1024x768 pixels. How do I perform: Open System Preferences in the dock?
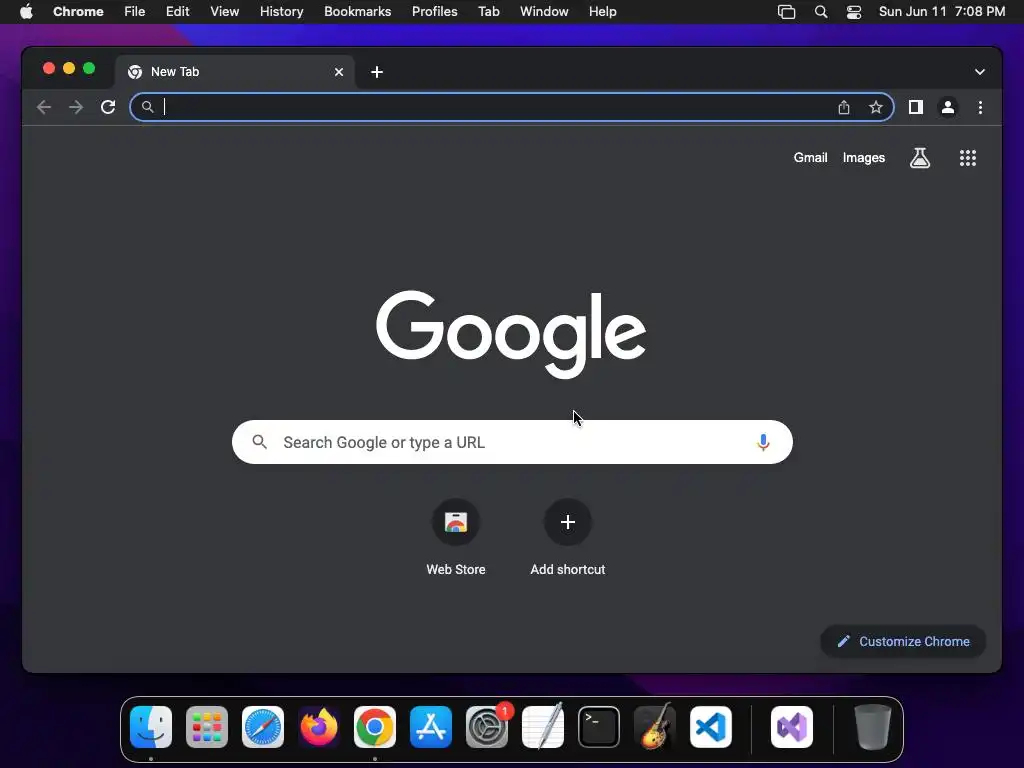pos(487,727)
